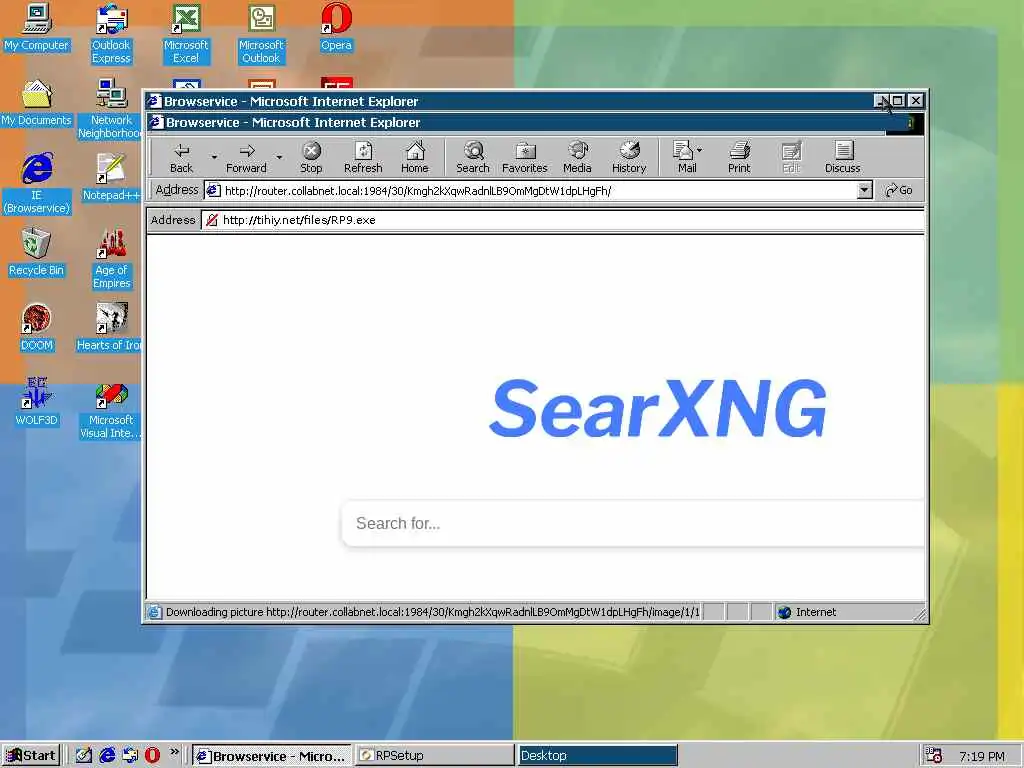Open the Media toolbar pane
The image size is (1024, 768).
(577, 157)
